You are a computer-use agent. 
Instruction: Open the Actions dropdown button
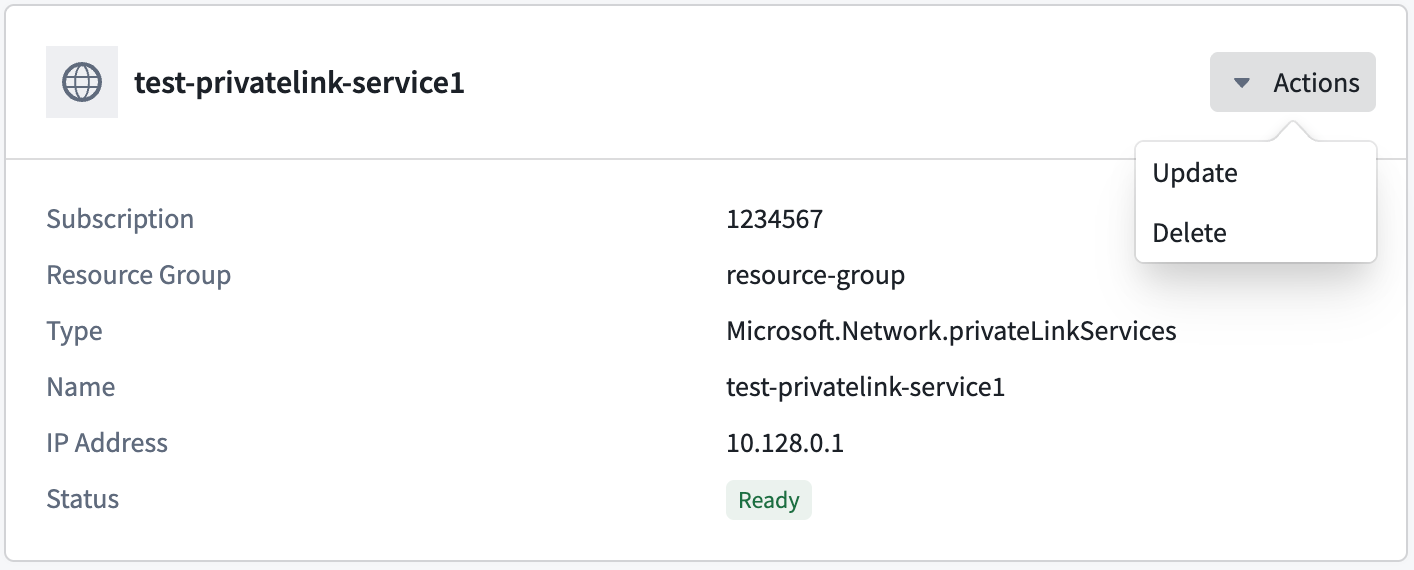click(1292, 82)
